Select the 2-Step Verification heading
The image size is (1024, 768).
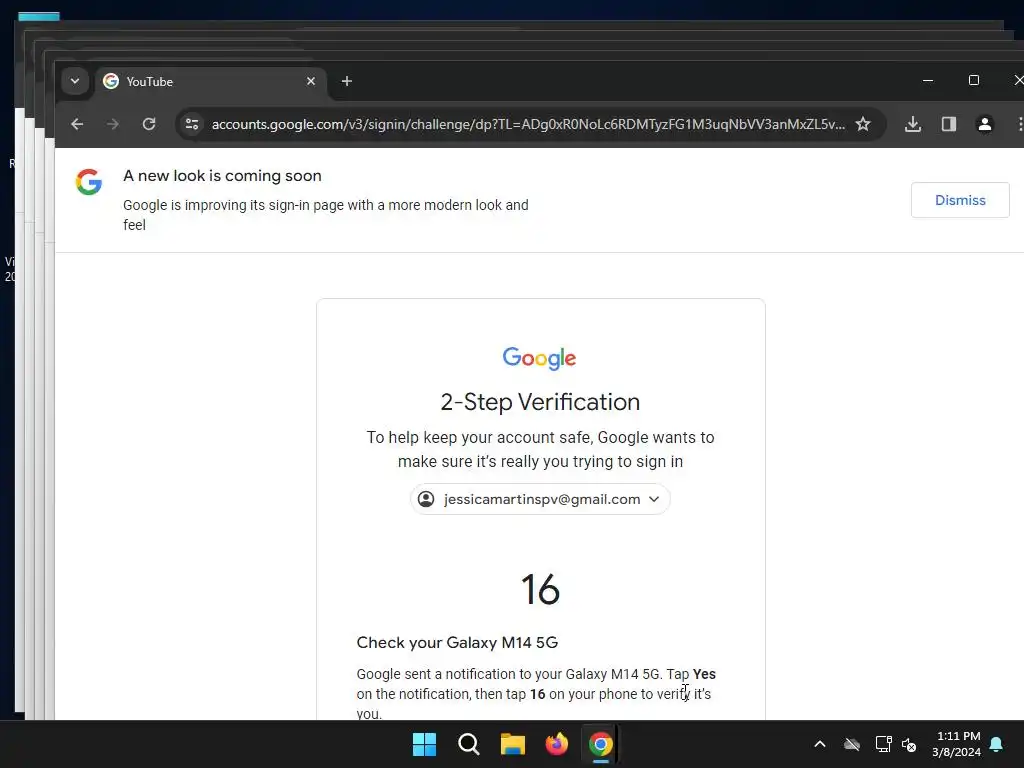540,402
